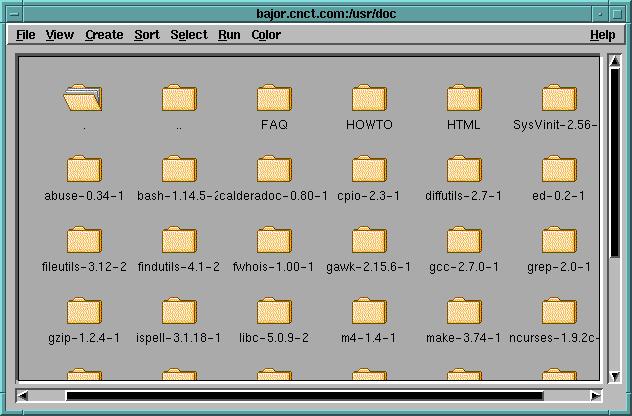Select the abuse-0.34-1 folder

84,170
